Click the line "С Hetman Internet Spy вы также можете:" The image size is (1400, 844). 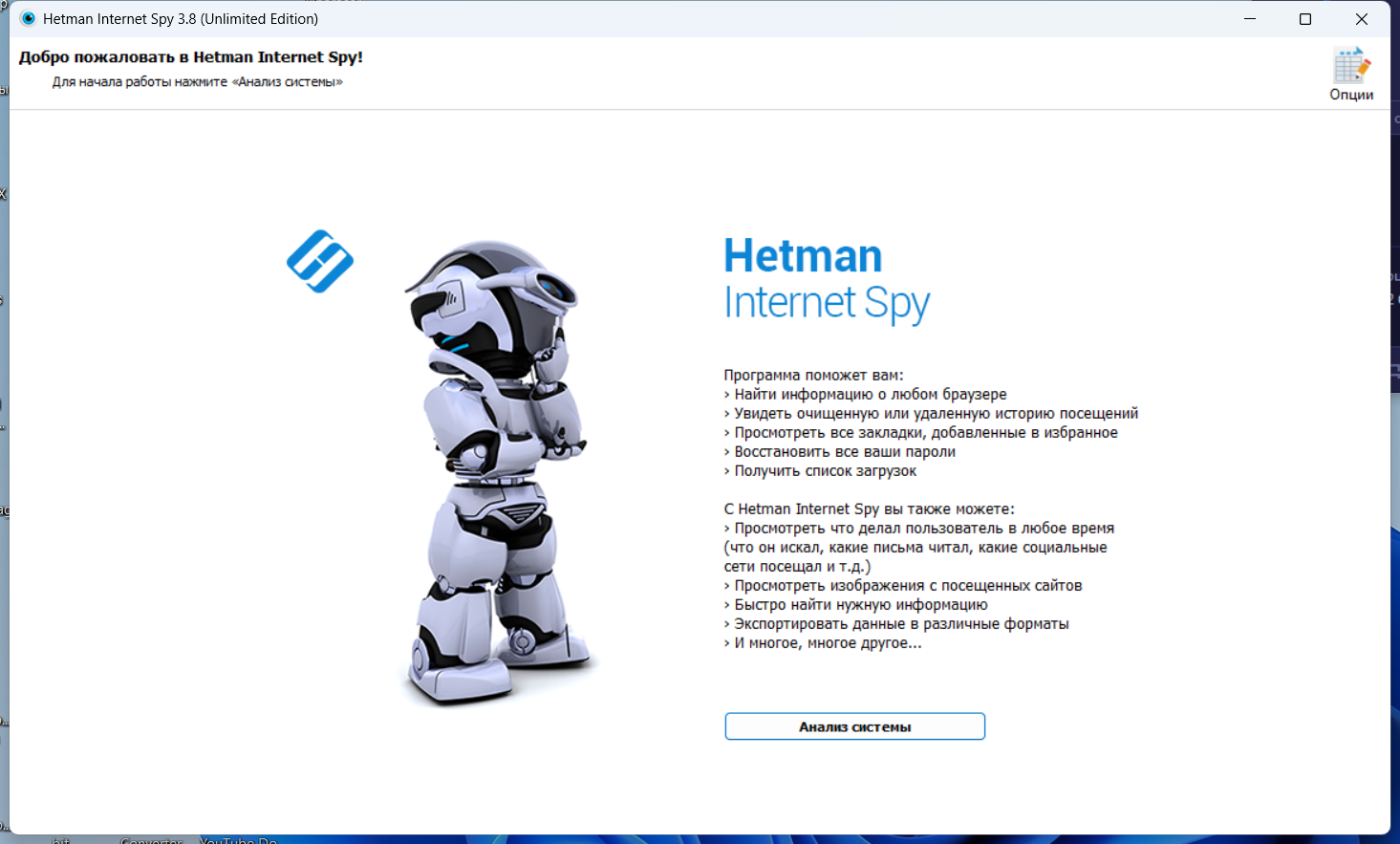click(870, 509)
